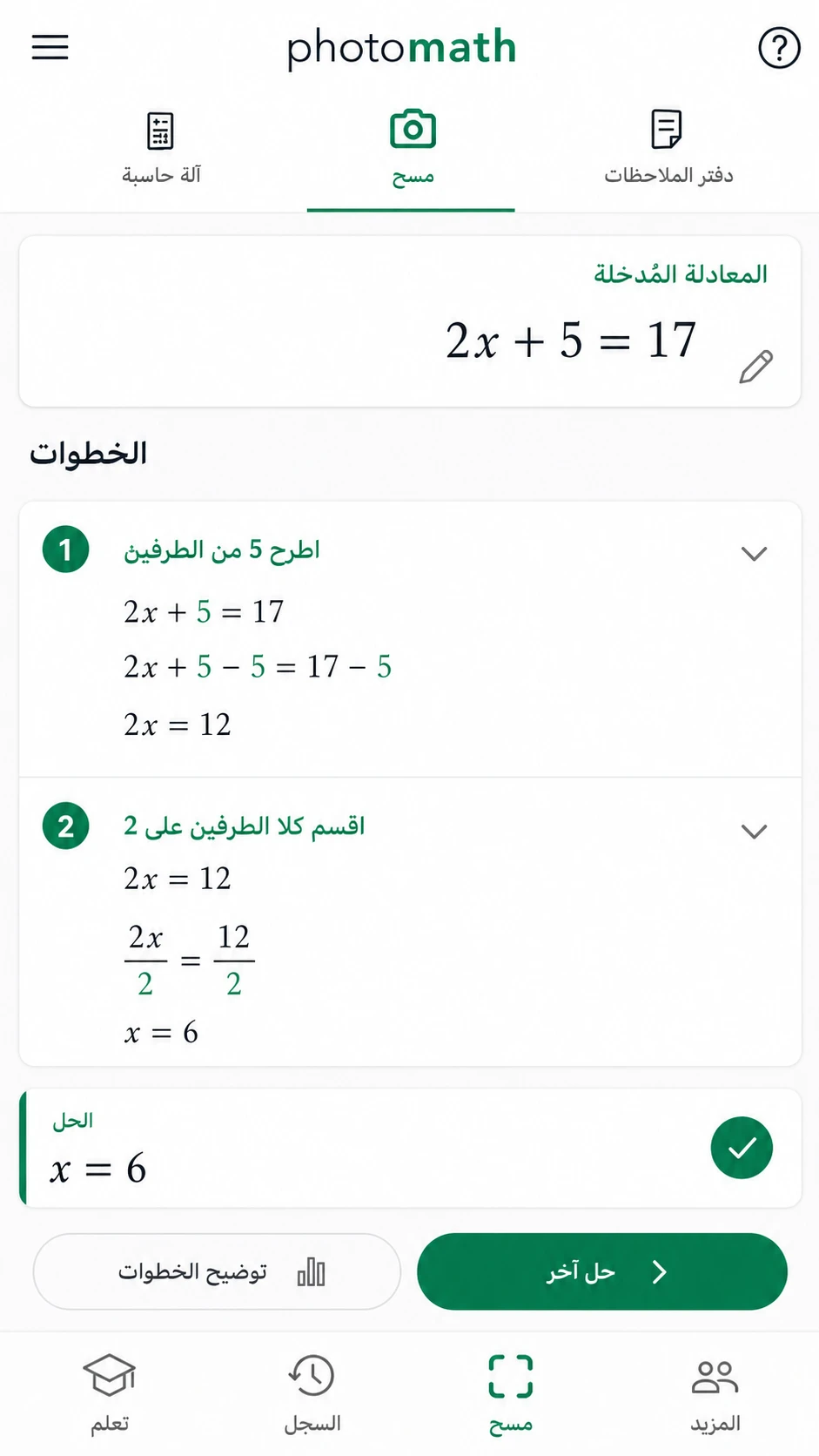
Task: Select the camera scan icon at top
Action: (x=413, y=130)
